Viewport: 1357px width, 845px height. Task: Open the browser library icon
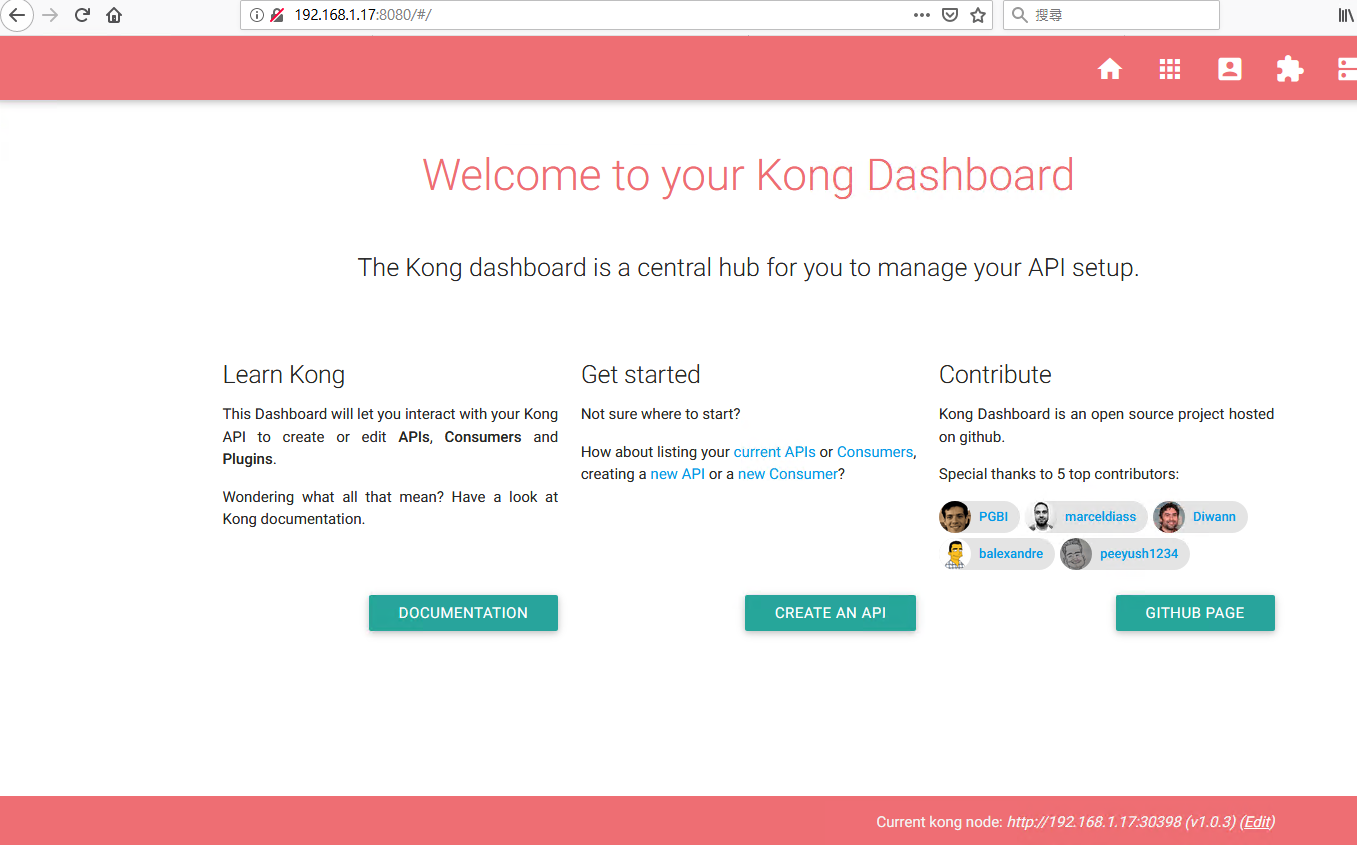[x=1347, y=15]
